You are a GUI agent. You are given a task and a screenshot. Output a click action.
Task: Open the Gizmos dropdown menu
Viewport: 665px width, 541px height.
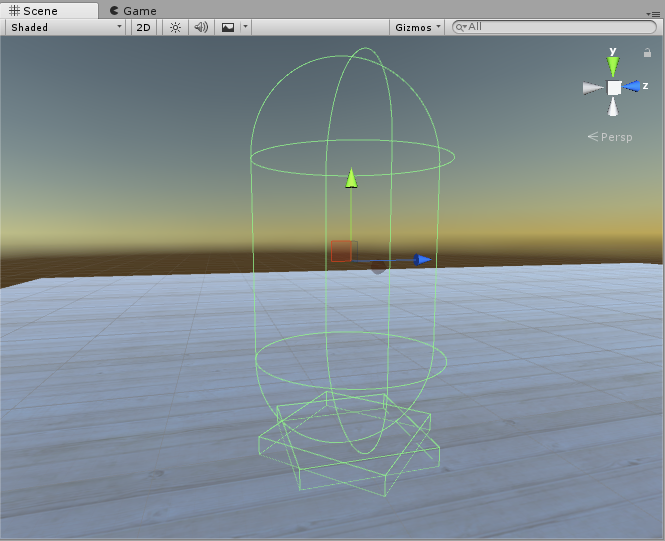tap(417, 28)
